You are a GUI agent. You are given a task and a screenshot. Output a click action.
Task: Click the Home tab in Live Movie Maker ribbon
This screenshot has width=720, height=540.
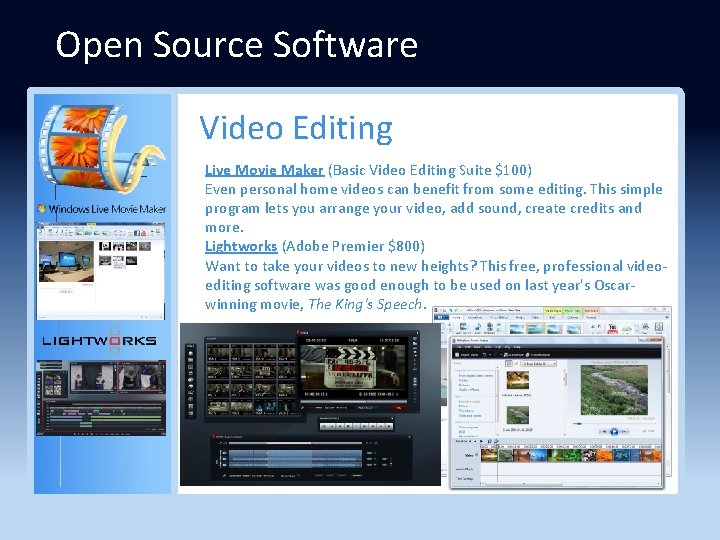[x=456, y=317]
